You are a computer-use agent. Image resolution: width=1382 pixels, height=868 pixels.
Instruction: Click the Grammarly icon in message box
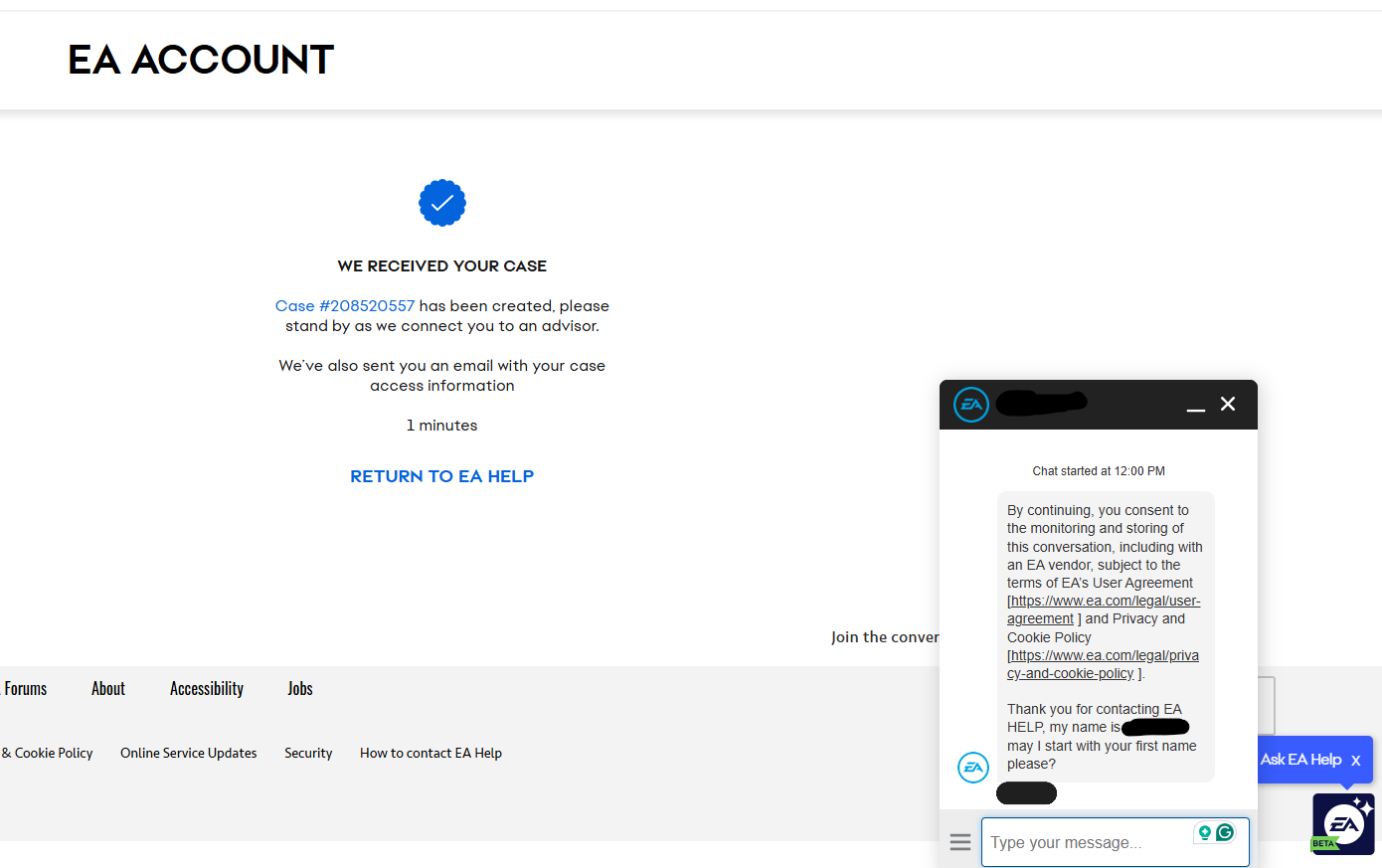[x=1225, y=832]
